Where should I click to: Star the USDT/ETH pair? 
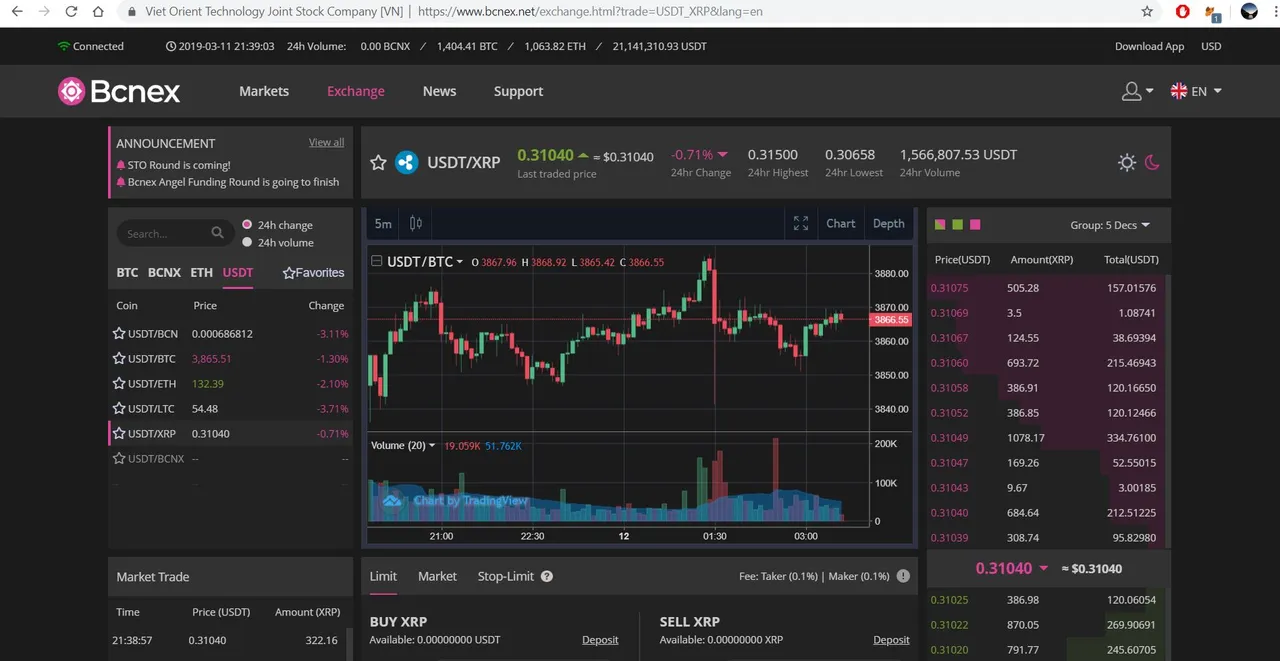coord(119,384)
